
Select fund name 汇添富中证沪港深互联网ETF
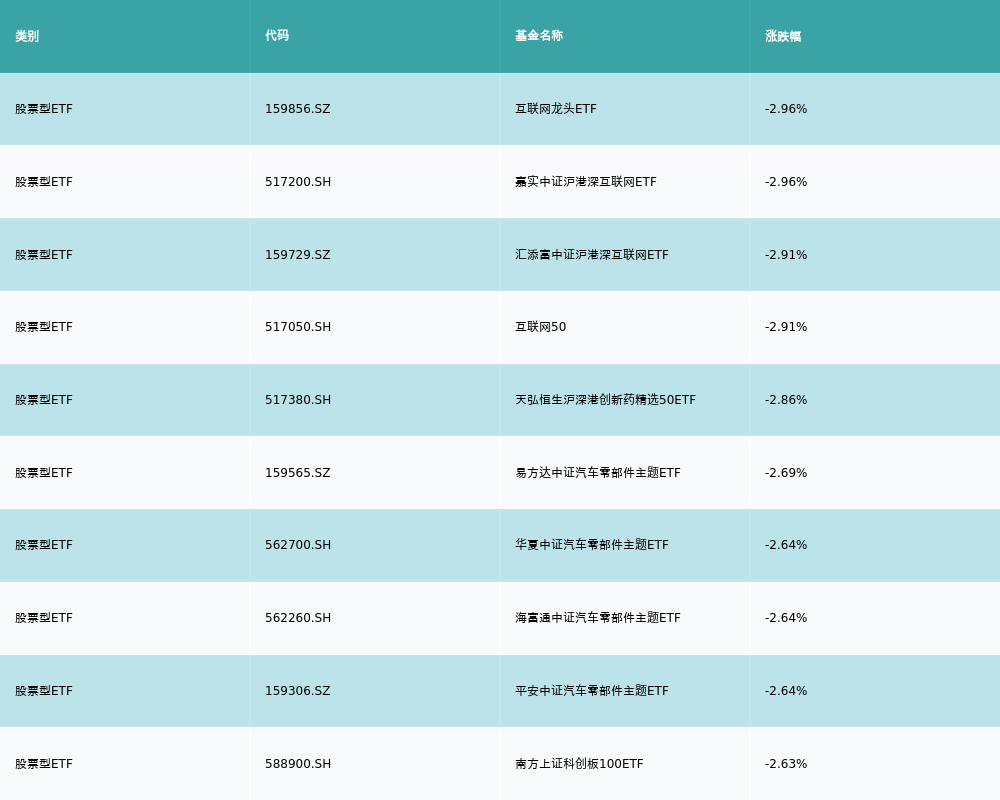[592, 255]
